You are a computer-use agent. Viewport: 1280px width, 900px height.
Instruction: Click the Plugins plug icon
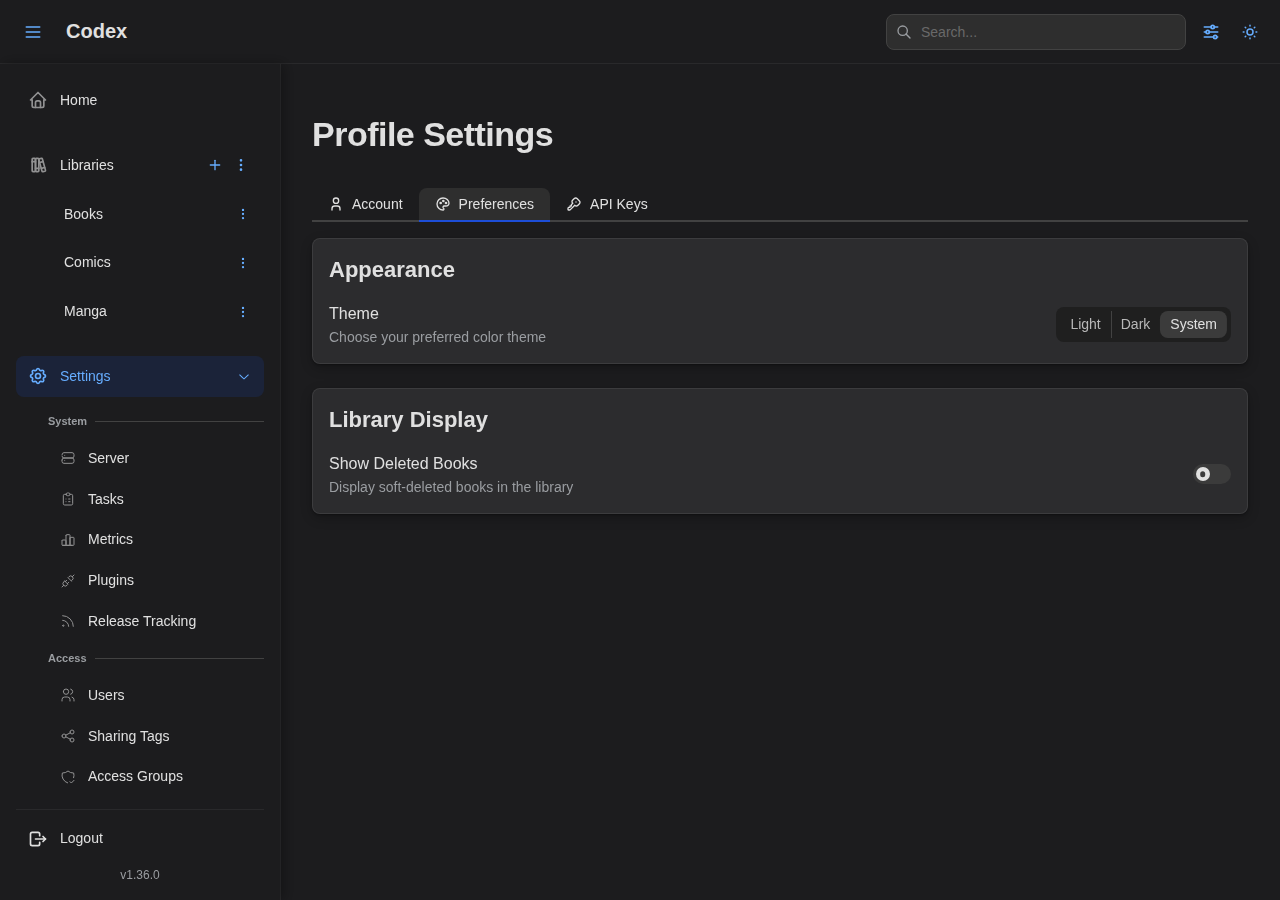(68, 580)
